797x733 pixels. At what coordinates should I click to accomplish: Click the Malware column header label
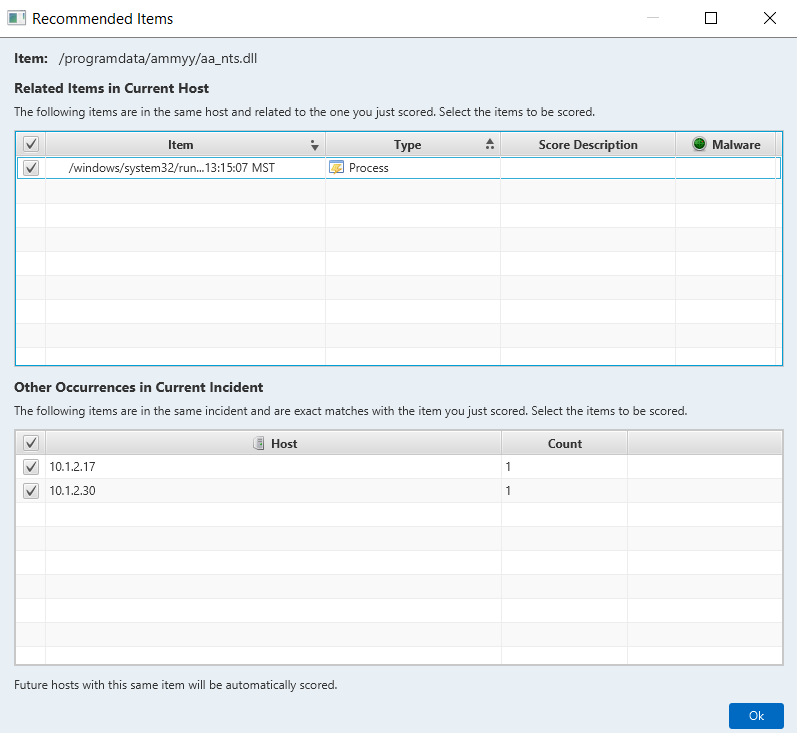click(736, 144)
